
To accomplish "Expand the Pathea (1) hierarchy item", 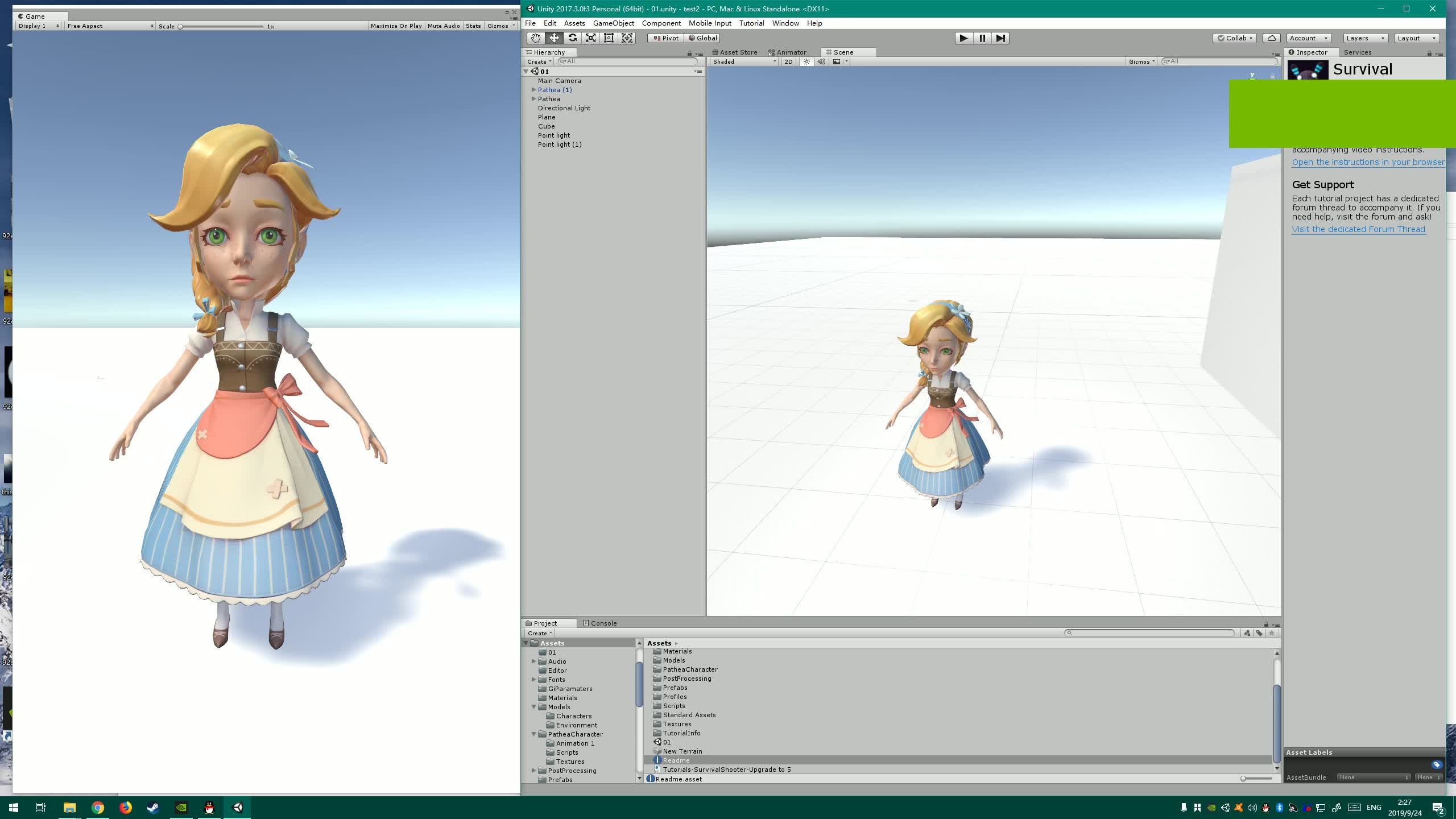I will click(533, 90).
